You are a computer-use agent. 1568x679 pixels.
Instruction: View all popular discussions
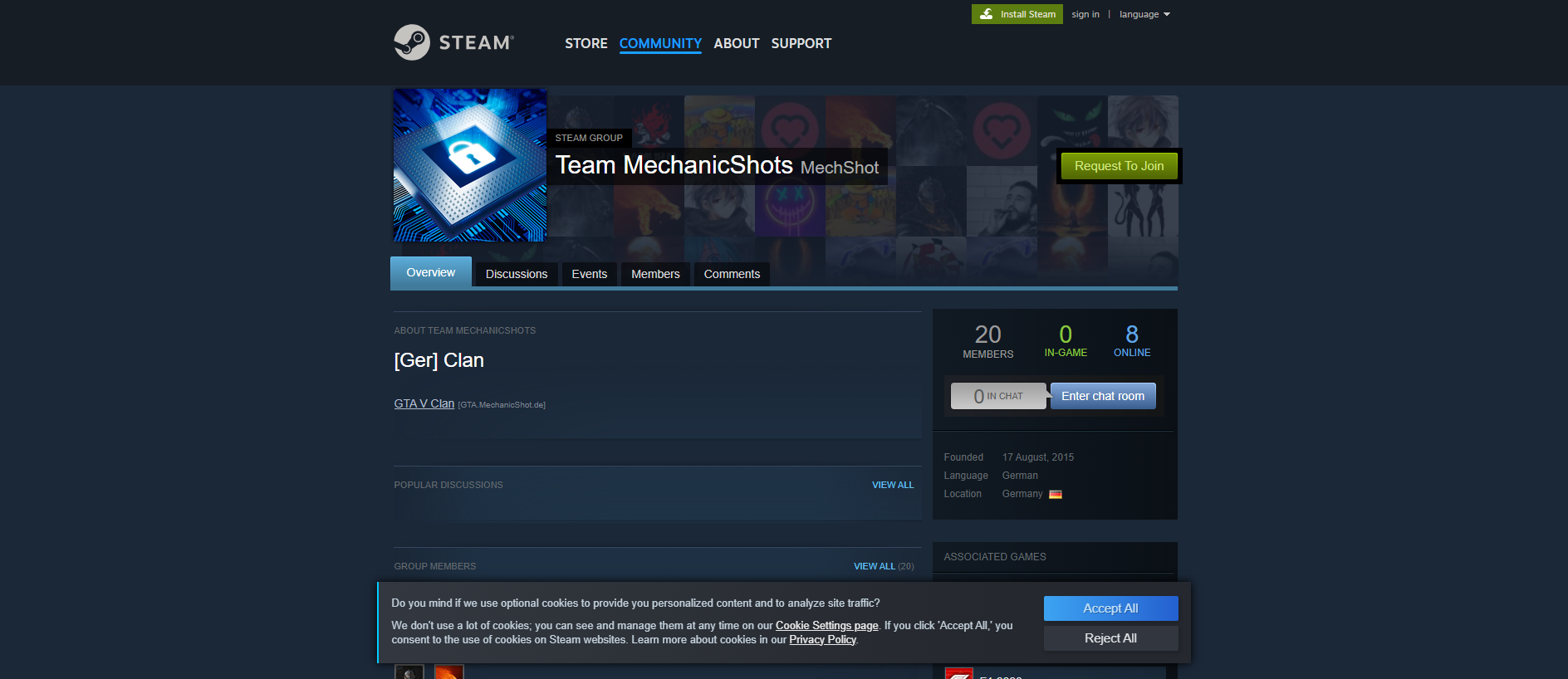tap(893, 485)
